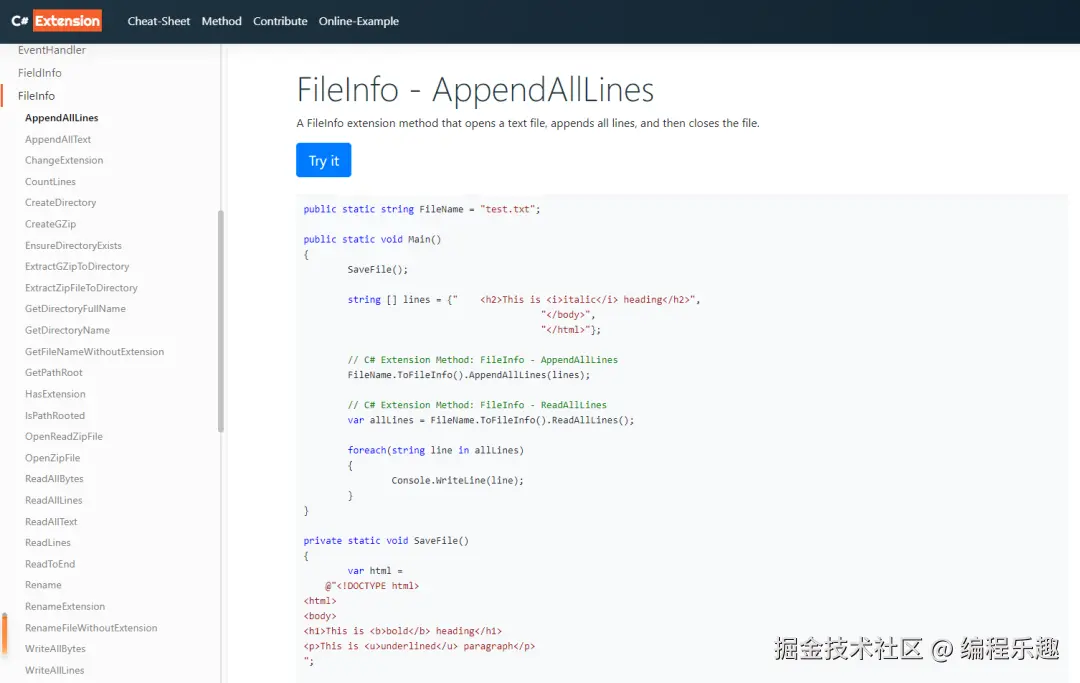Open the AppendAllText sidebar link
Viewport: 1080px width, 683px height.
58,139
